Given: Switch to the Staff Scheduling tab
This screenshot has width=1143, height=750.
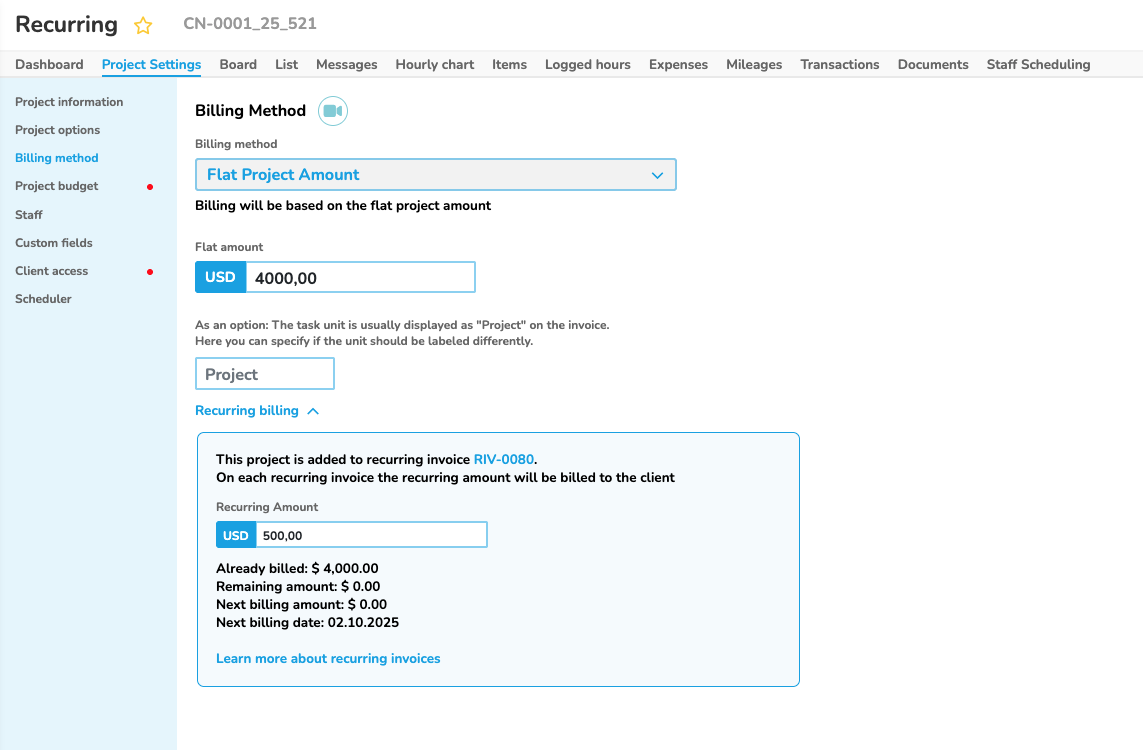Looking at the screenshot, I should [x=1038, y=64].
